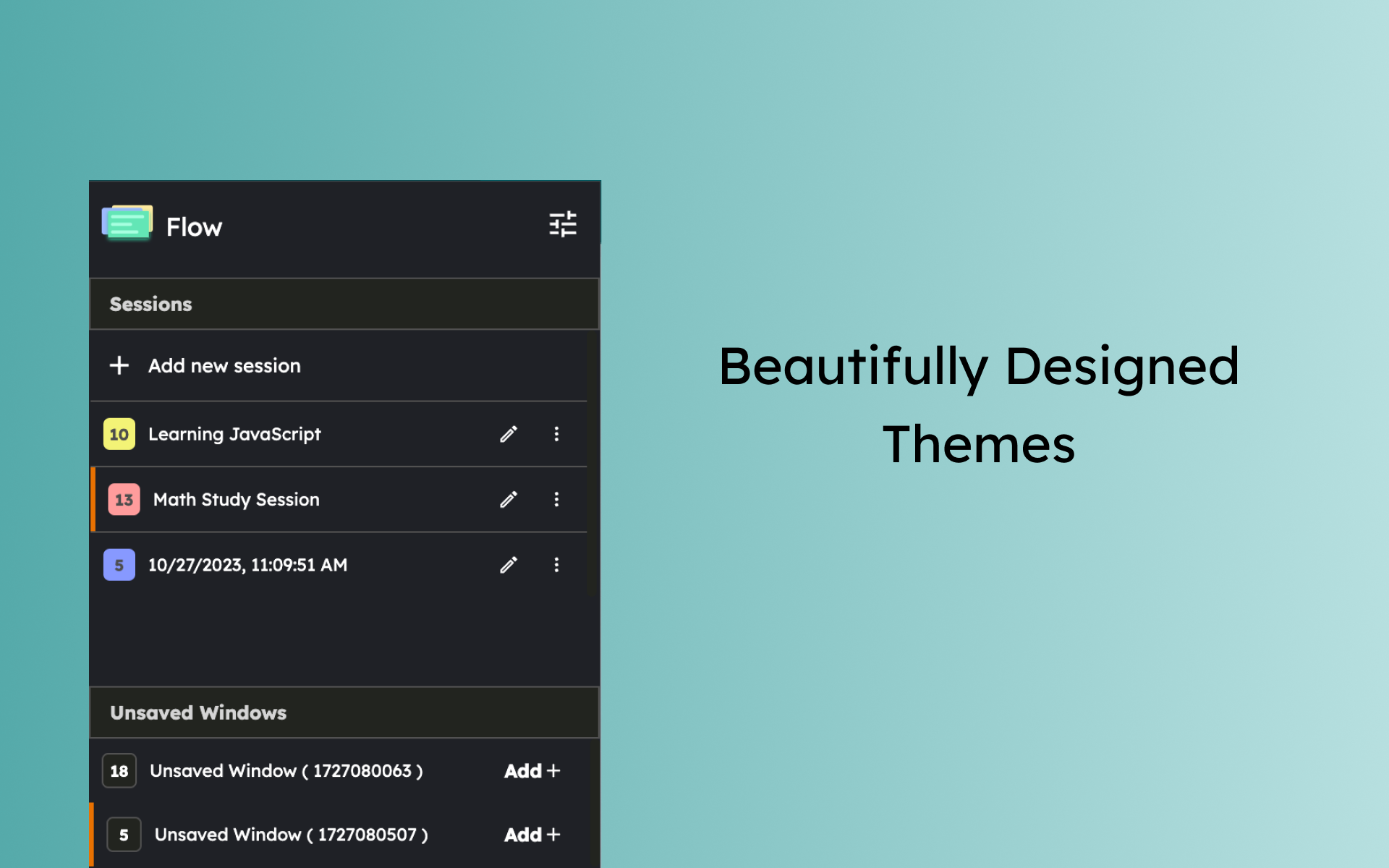This screenshot has height=868, width=1389.
Task: Click Add new session
Action: [224, 366]
